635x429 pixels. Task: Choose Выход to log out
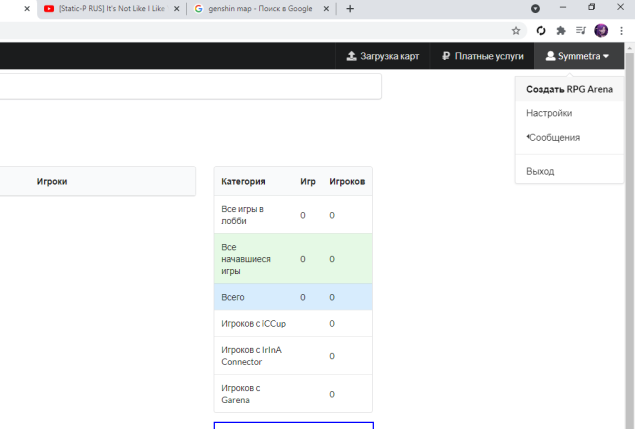[x=569, y=171]
